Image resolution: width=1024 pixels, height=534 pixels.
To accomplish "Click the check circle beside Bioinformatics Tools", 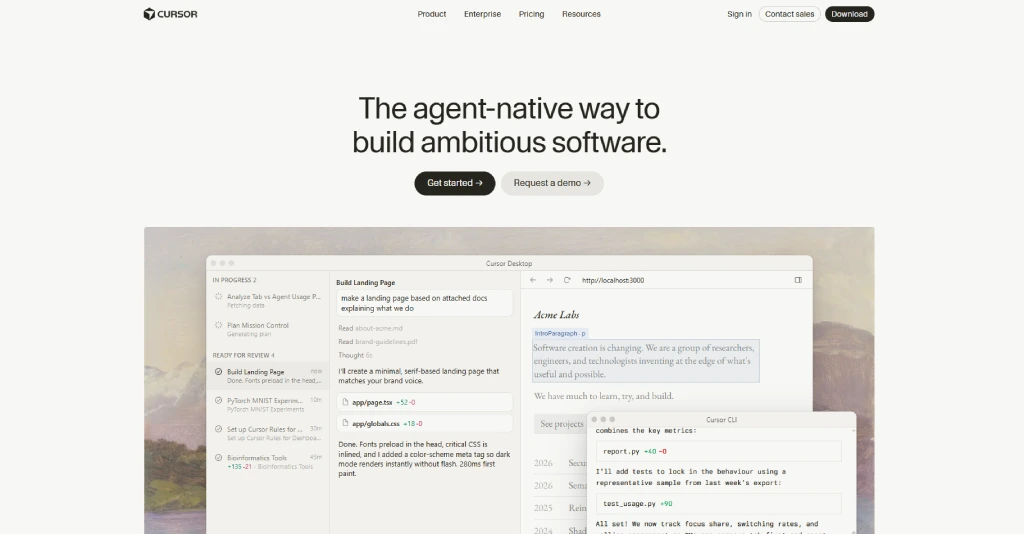I will point(218,458).
